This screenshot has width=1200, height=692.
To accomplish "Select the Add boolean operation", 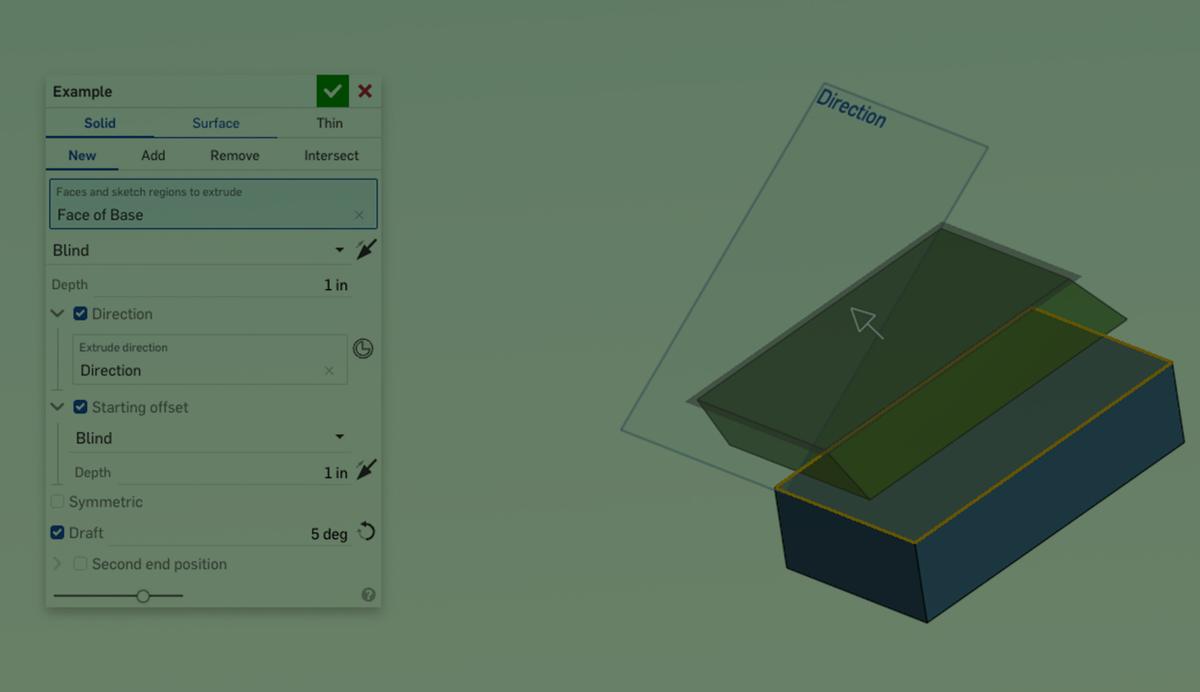I will [153, 155].
